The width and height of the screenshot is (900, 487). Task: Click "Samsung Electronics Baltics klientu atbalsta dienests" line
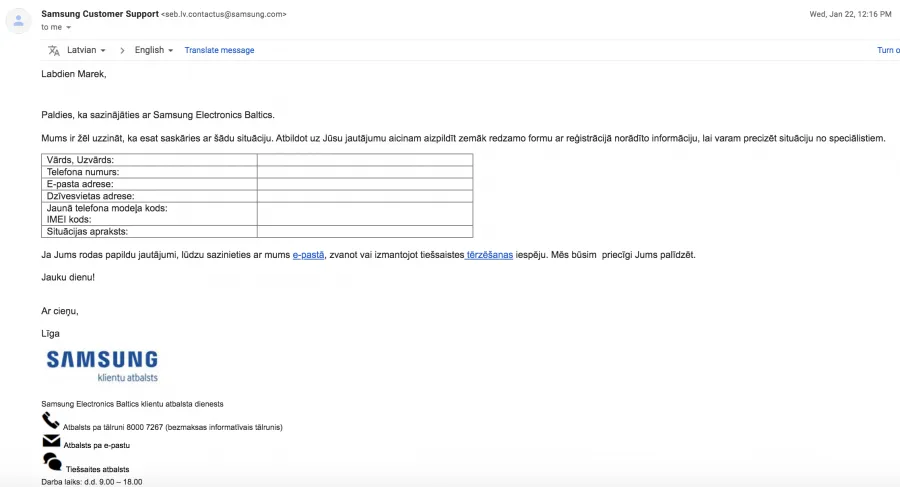[132, 404]
